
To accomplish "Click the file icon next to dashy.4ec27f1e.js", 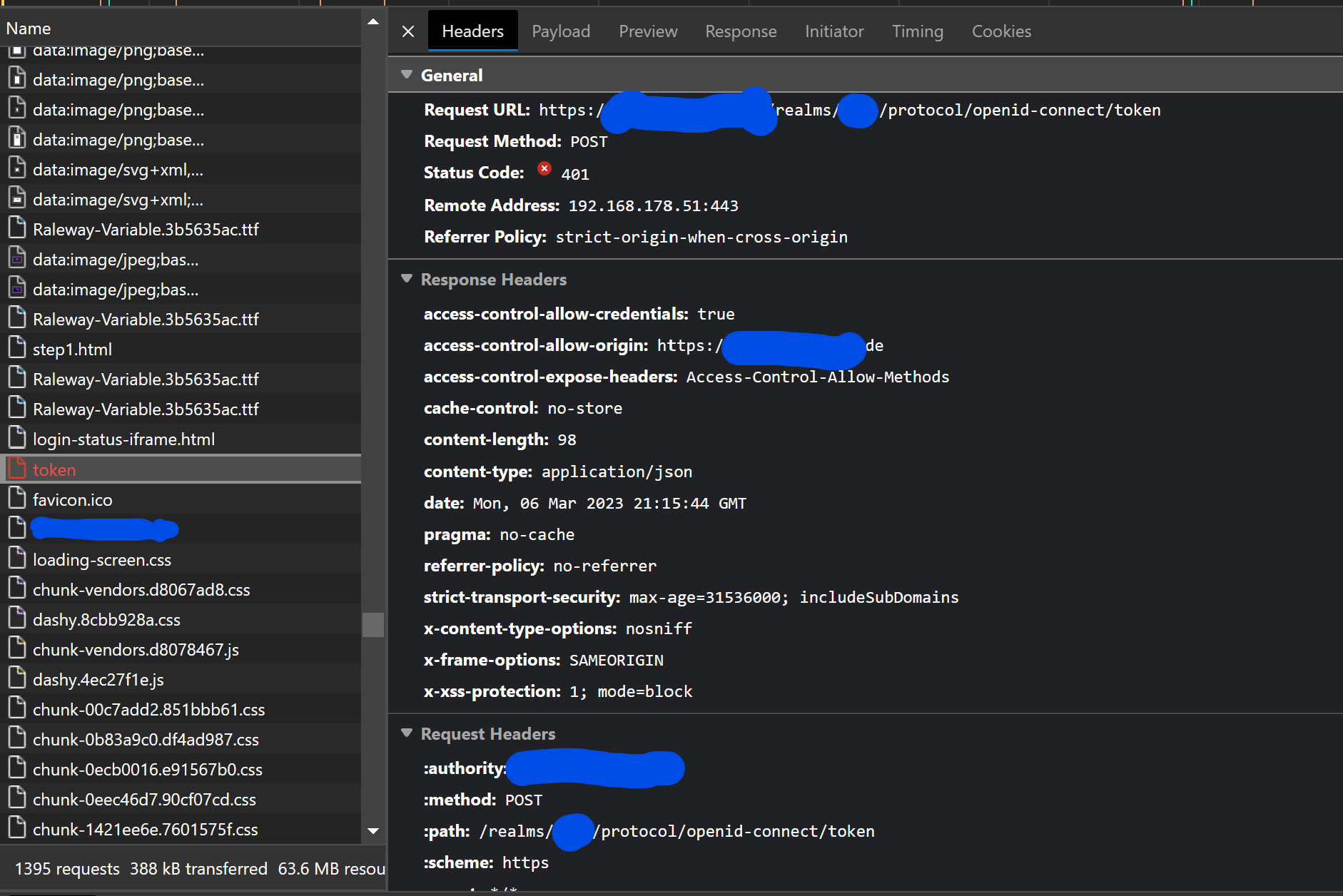I will [16, 679].
